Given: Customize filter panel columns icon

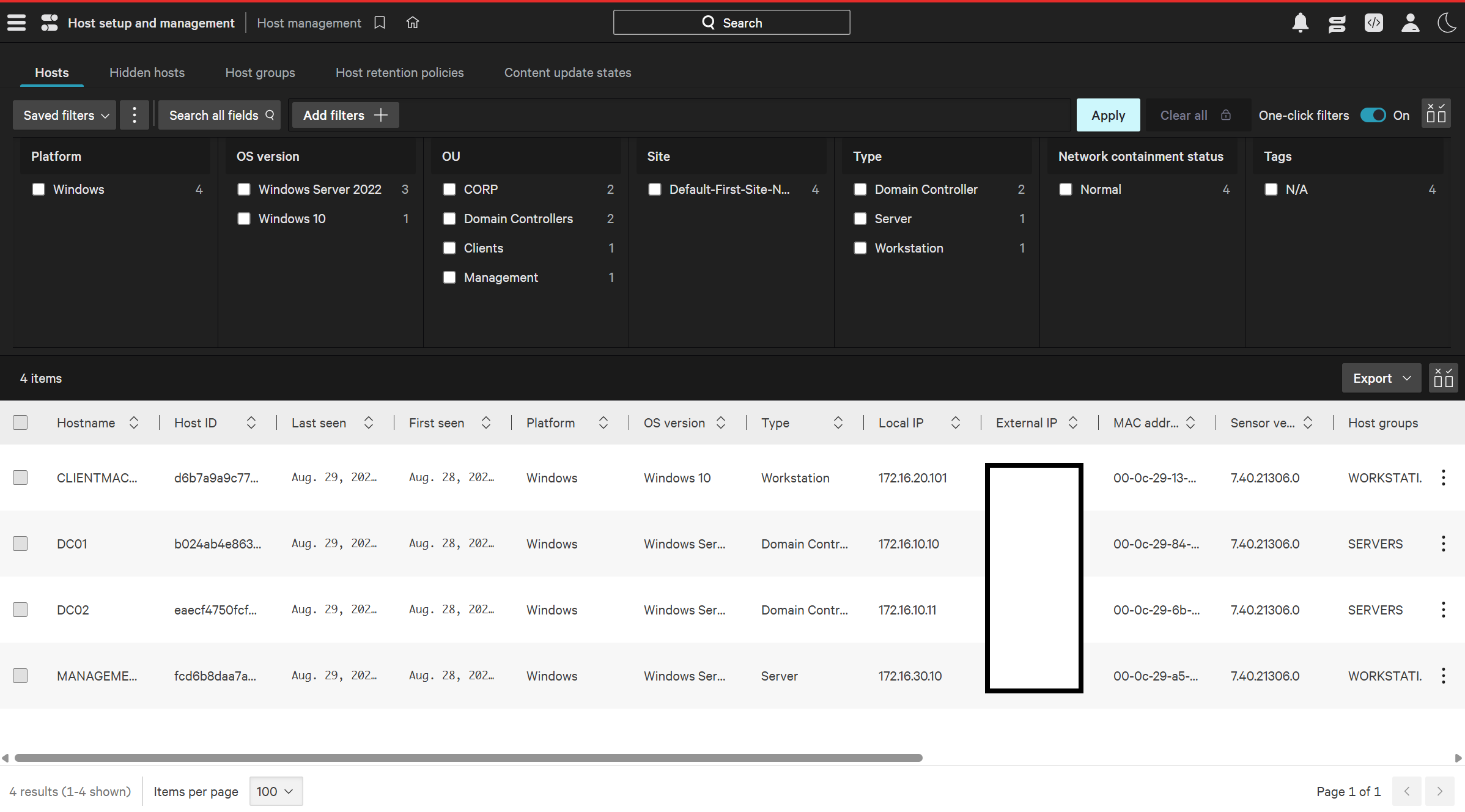Looking at the screenshot, I should coord(1436,114).
